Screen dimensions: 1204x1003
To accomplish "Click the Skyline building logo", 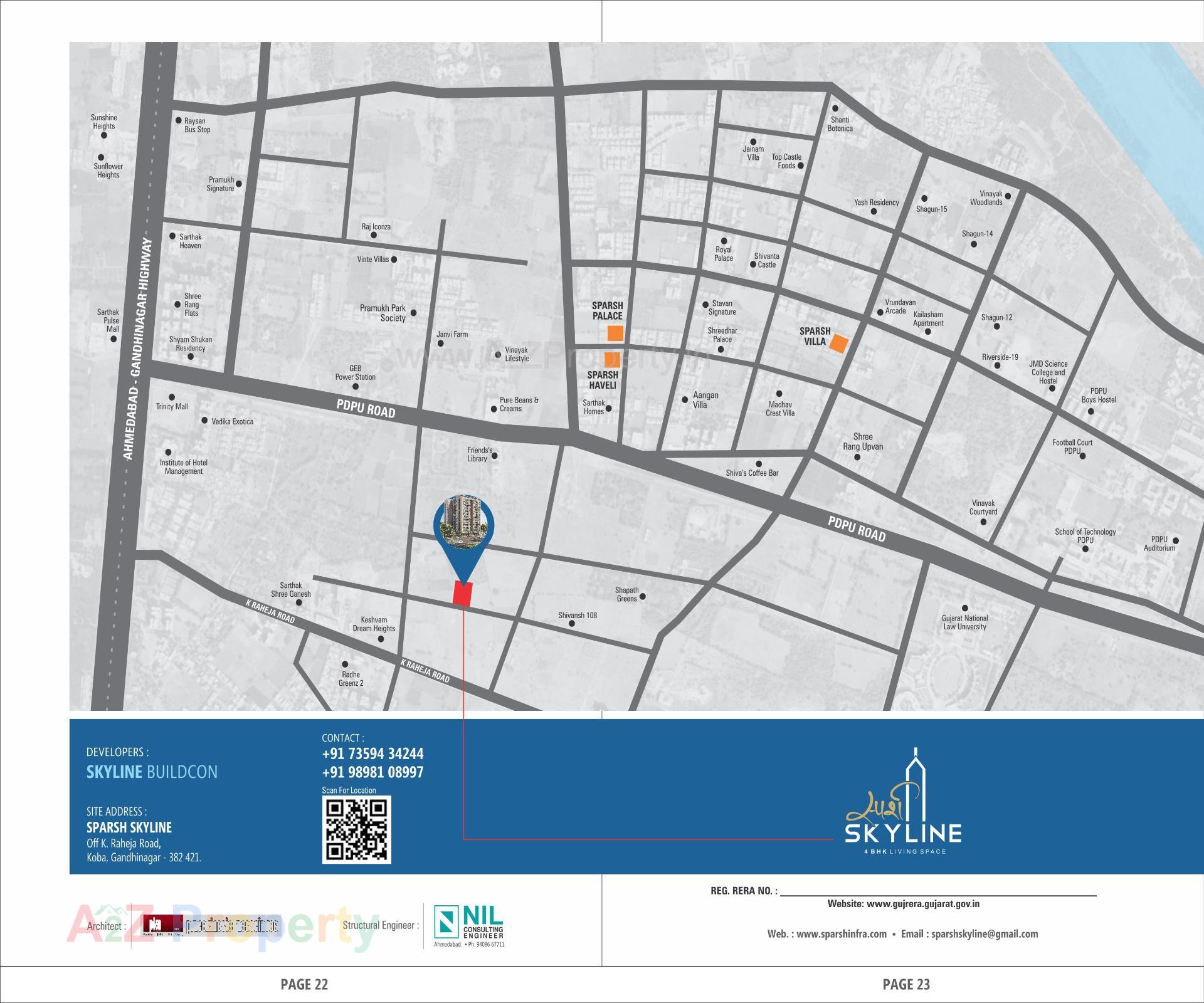I will (903, 801).
